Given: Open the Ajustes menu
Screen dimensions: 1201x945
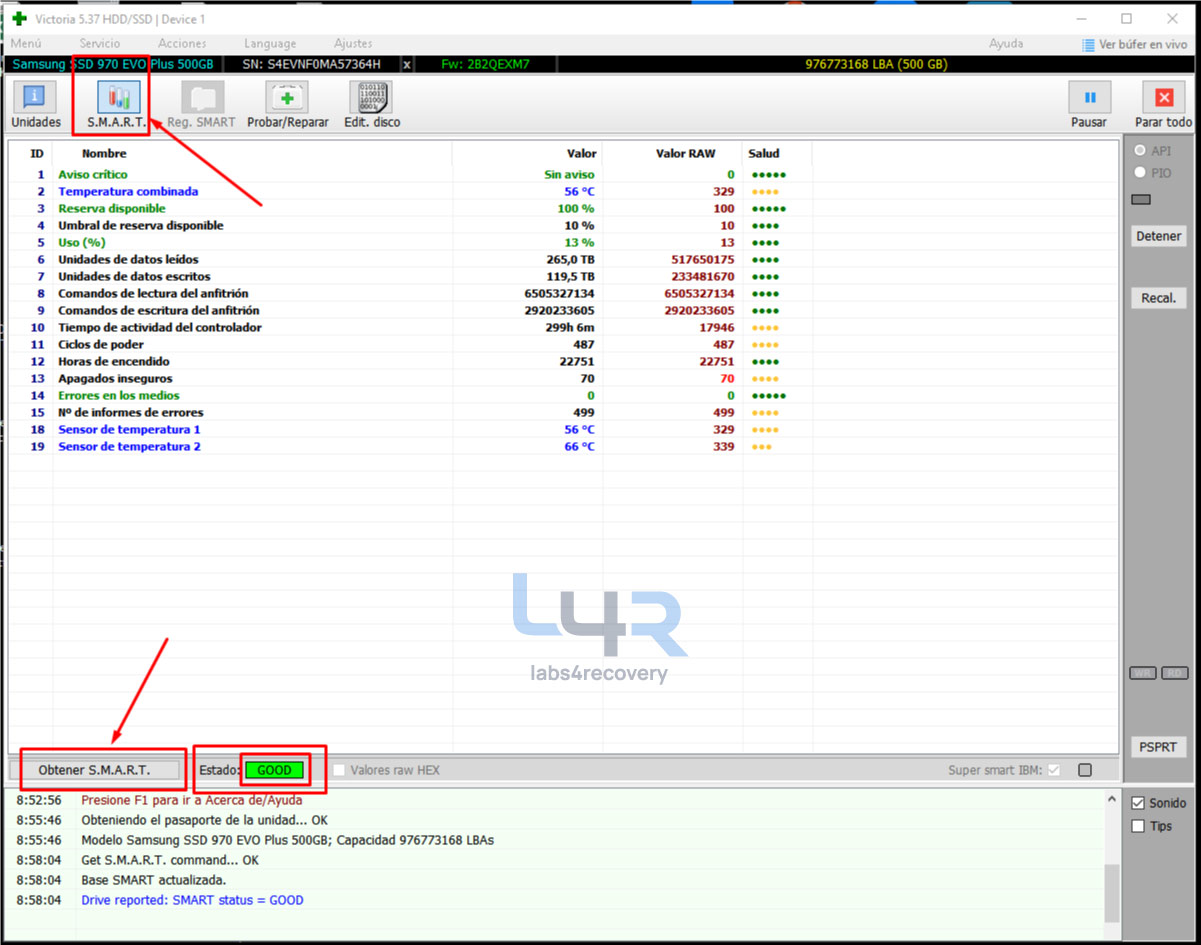Looking at the screenshot, I should coord(353,44).
